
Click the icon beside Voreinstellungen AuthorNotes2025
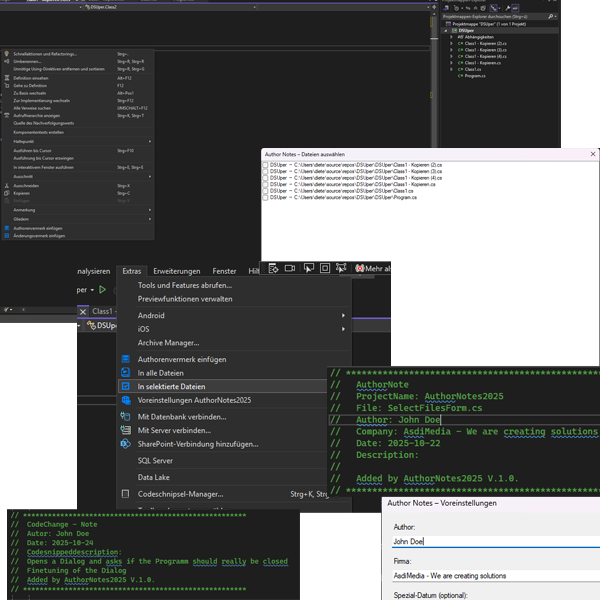[x=125, y=400]
